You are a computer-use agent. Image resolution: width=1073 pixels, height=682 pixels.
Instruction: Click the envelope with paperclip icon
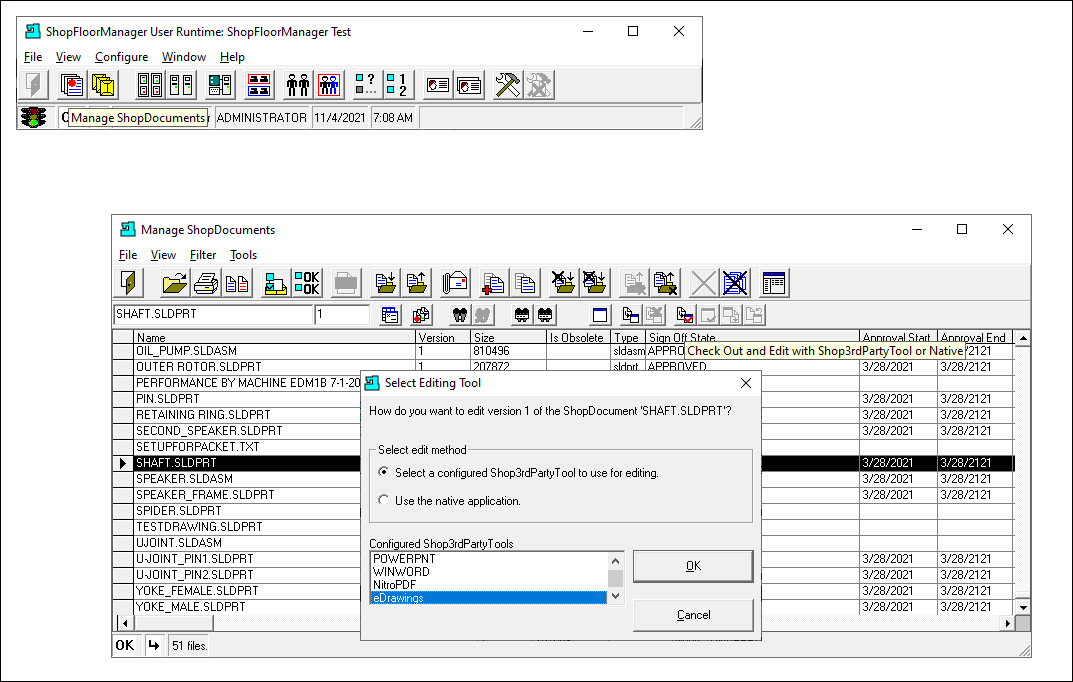coord(455,283)
